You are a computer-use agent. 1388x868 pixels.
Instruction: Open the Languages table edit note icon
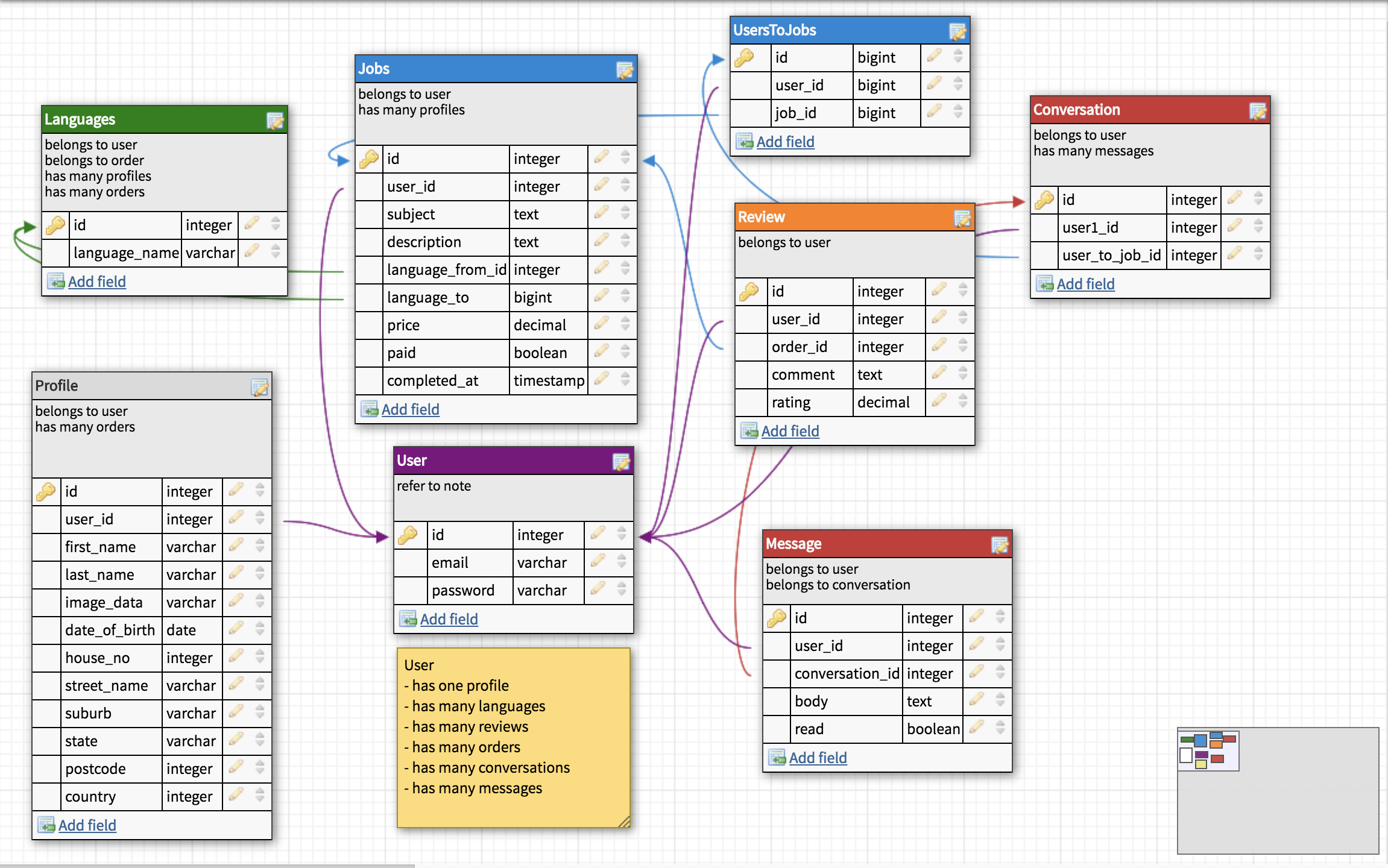[x=275, y=121]
